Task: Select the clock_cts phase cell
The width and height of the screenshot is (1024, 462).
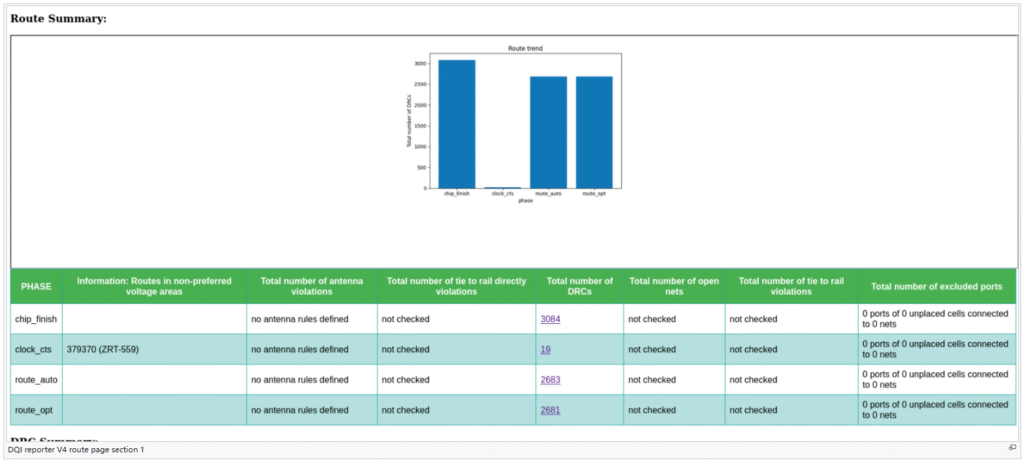Action: pyautogui.click(x=36, y=350)
